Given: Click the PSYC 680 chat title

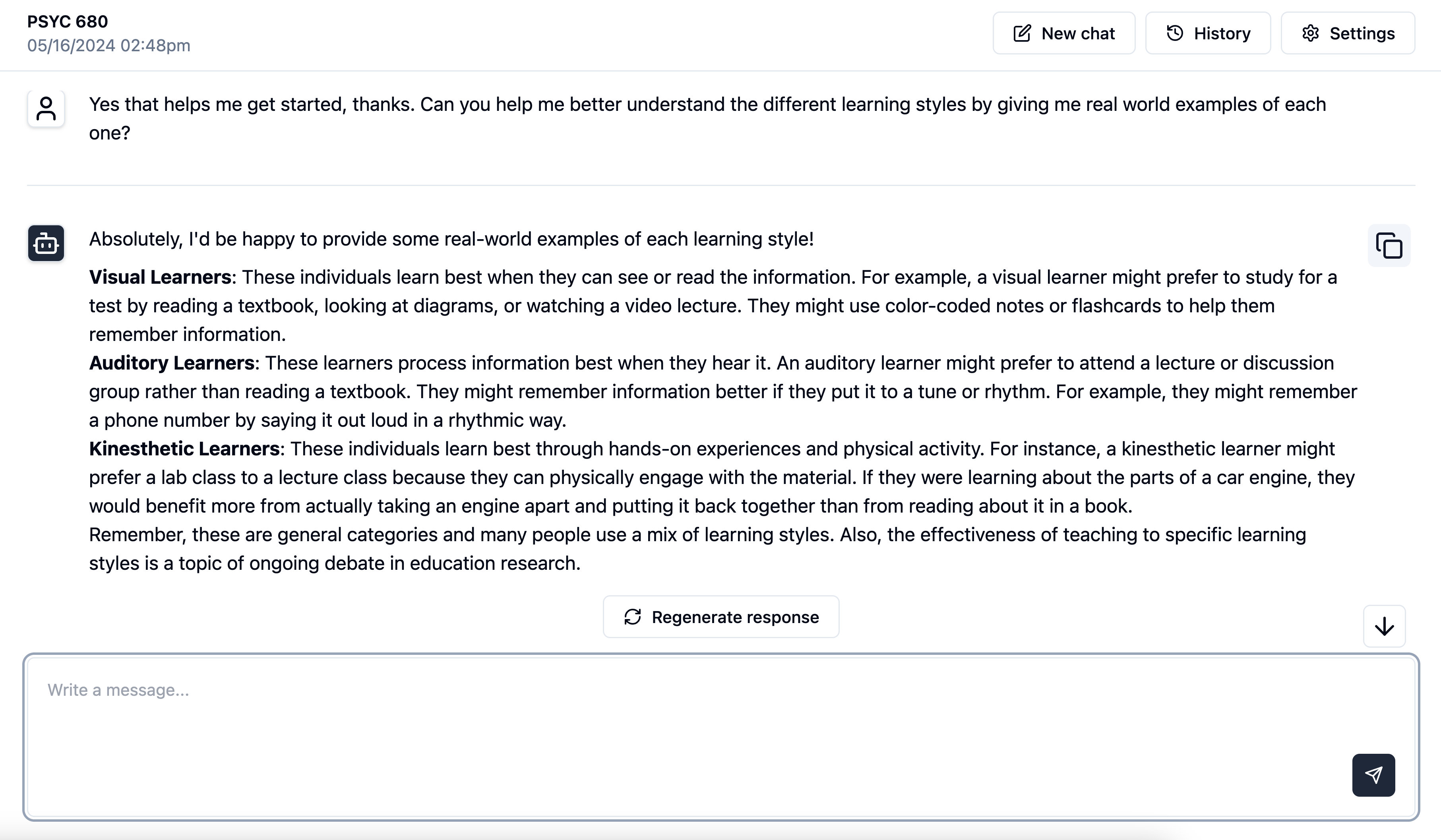Looking at the screenshot, I should pos(68,22).
